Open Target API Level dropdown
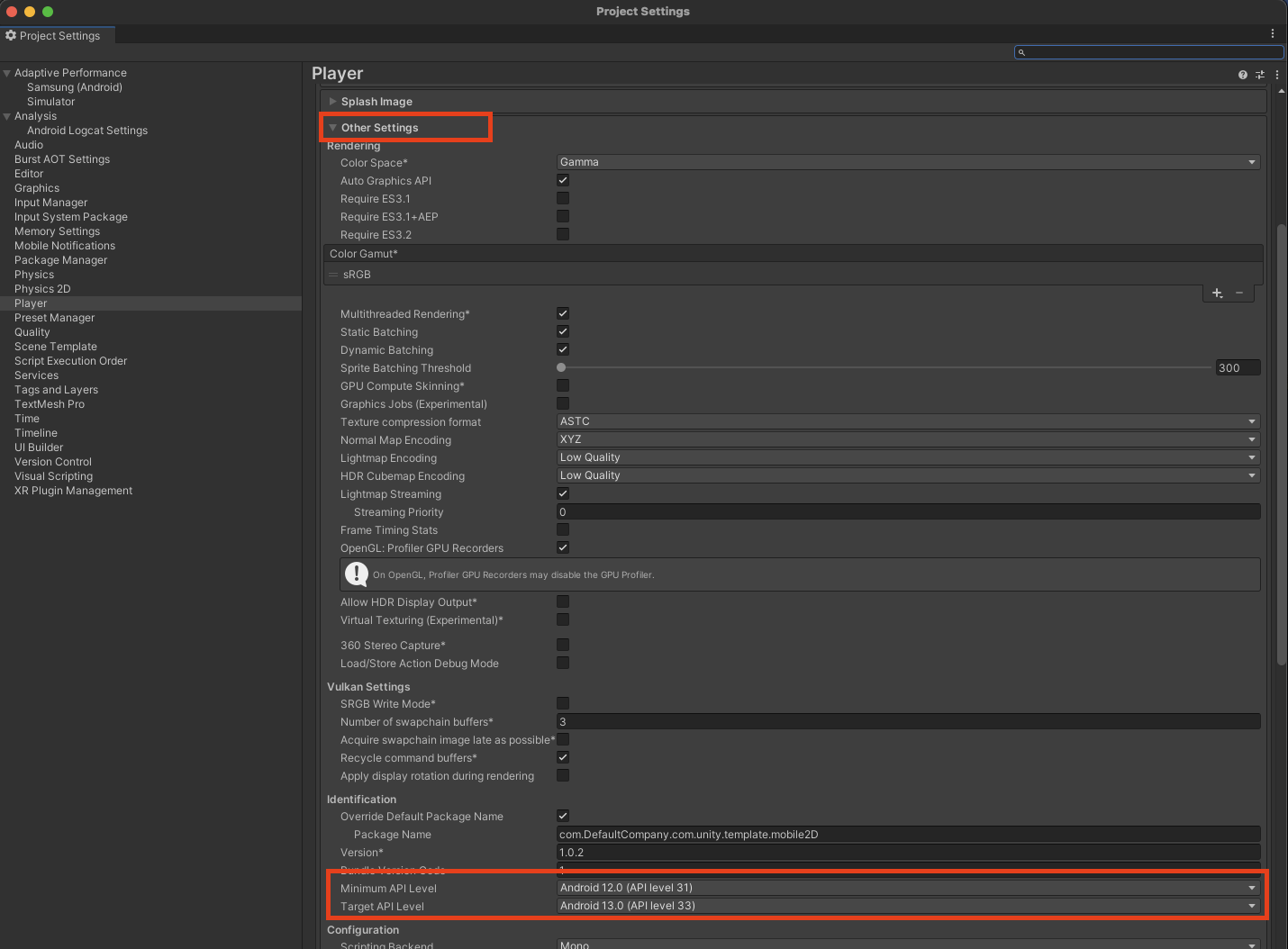Image resolution: width=1288 pixels, height=949 pixels. [908, 906]
